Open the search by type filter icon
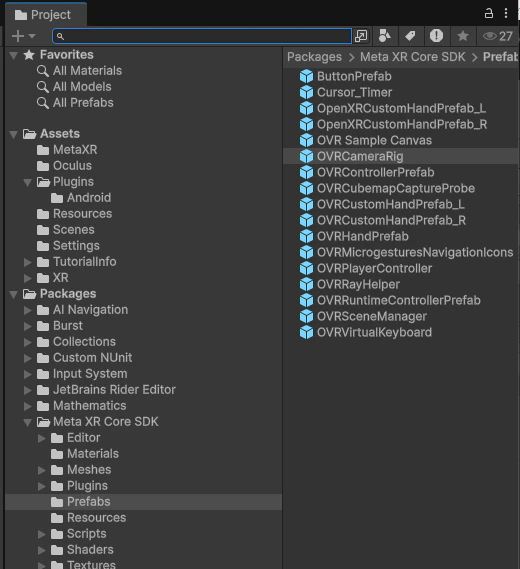The width and height of the screenshot is (520, 569). click(385, 36)
